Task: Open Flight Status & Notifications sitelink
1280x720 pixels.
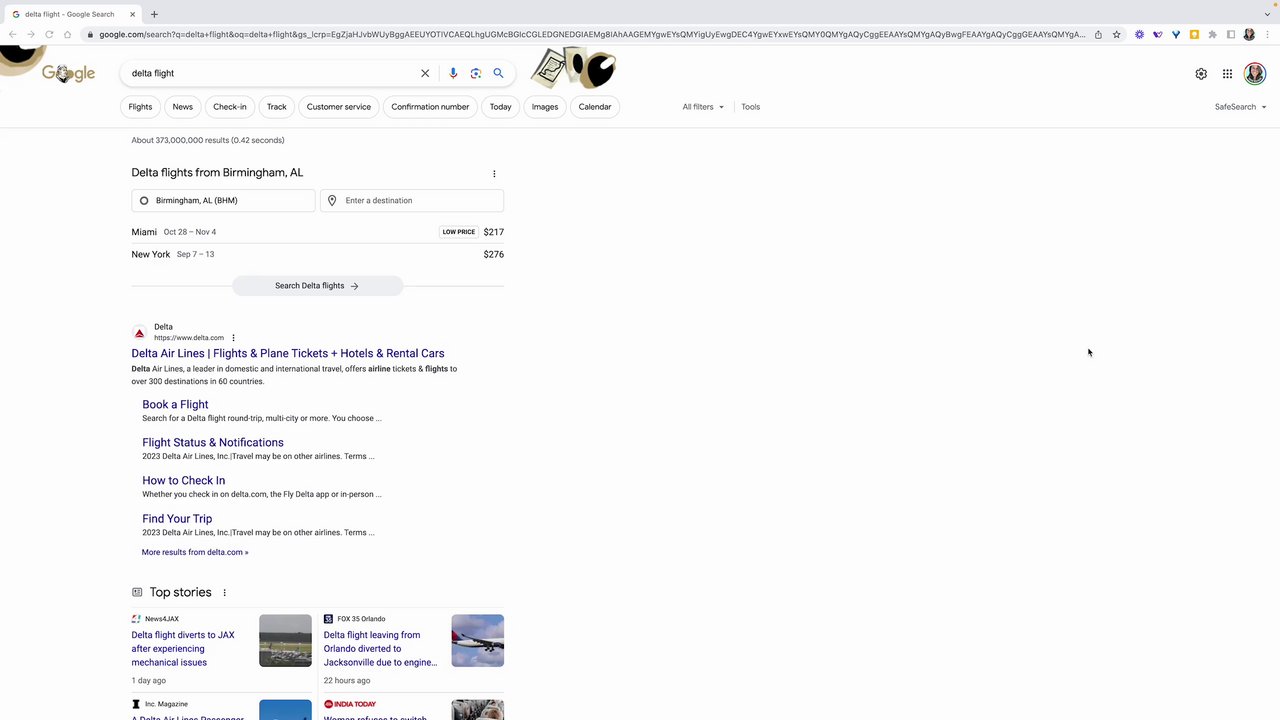Action: 213,443
